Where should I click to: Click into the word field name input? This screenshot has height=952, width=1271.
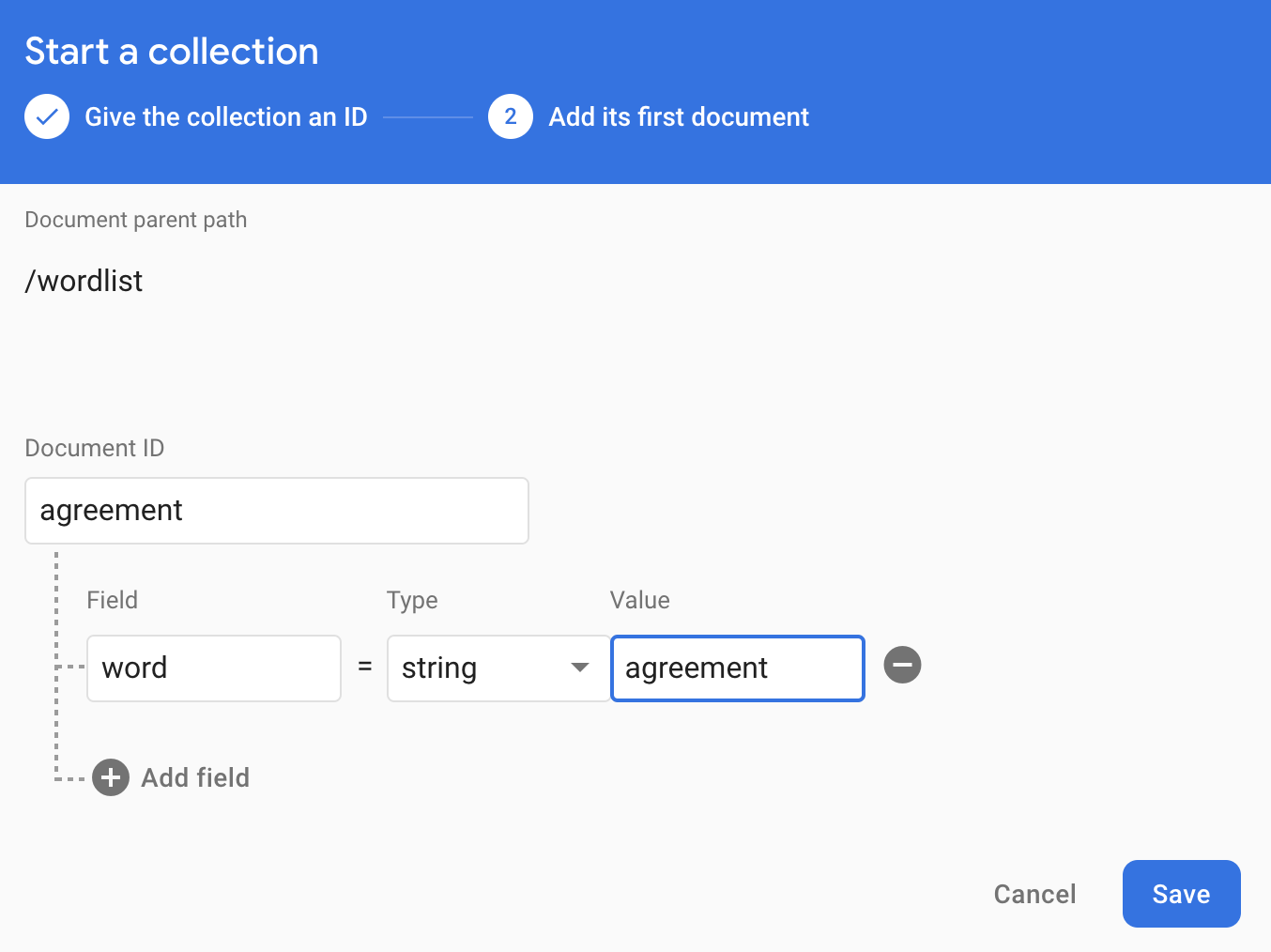214,668
